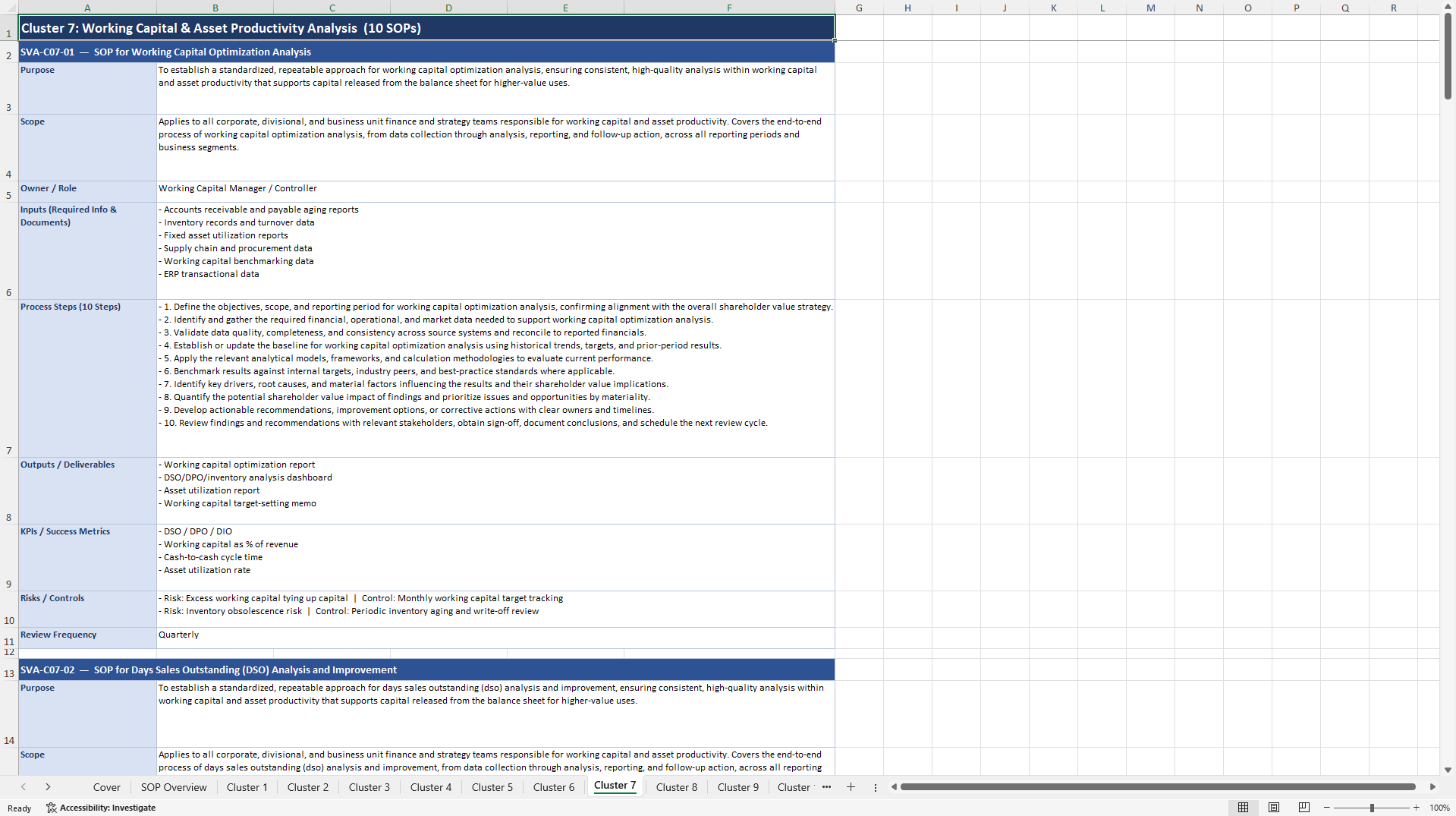Click the vertical scrollbar thumb

click(1448, 56)
